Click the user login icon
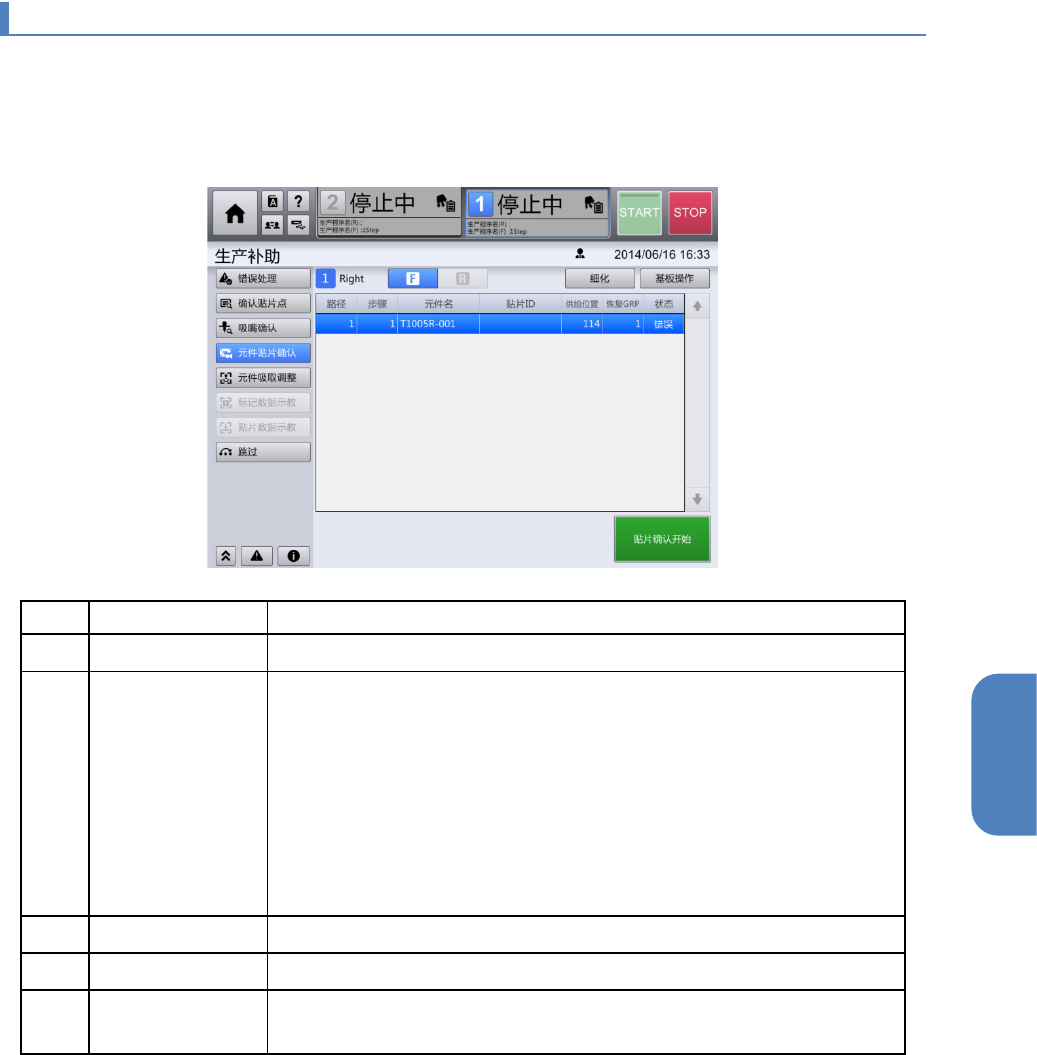 click(x=580, y=254)
